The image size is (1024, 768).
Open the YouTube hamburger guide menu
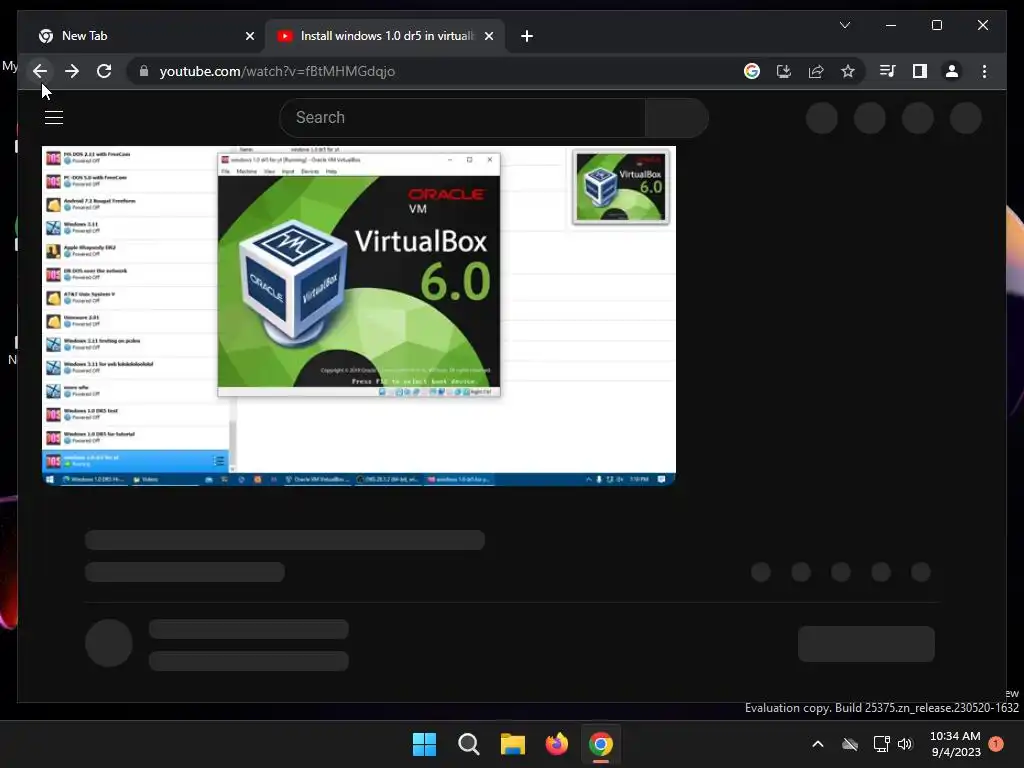tap(54, 118)
